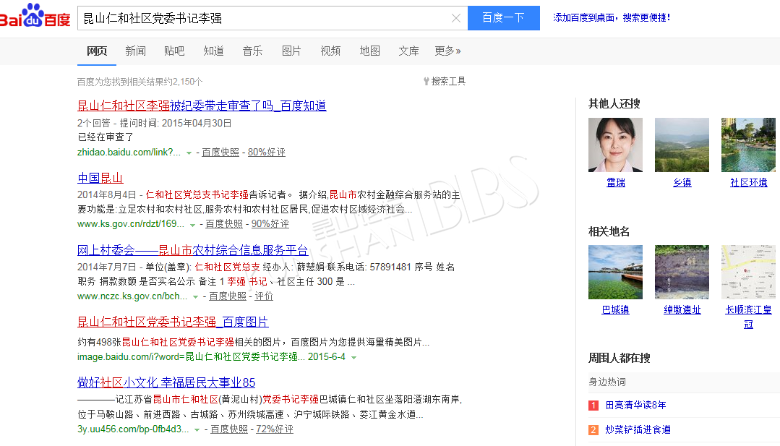This screenshot has width=780, height=446.
Task: Switch to the 图片 tab
Action: [x=291, y=51]
